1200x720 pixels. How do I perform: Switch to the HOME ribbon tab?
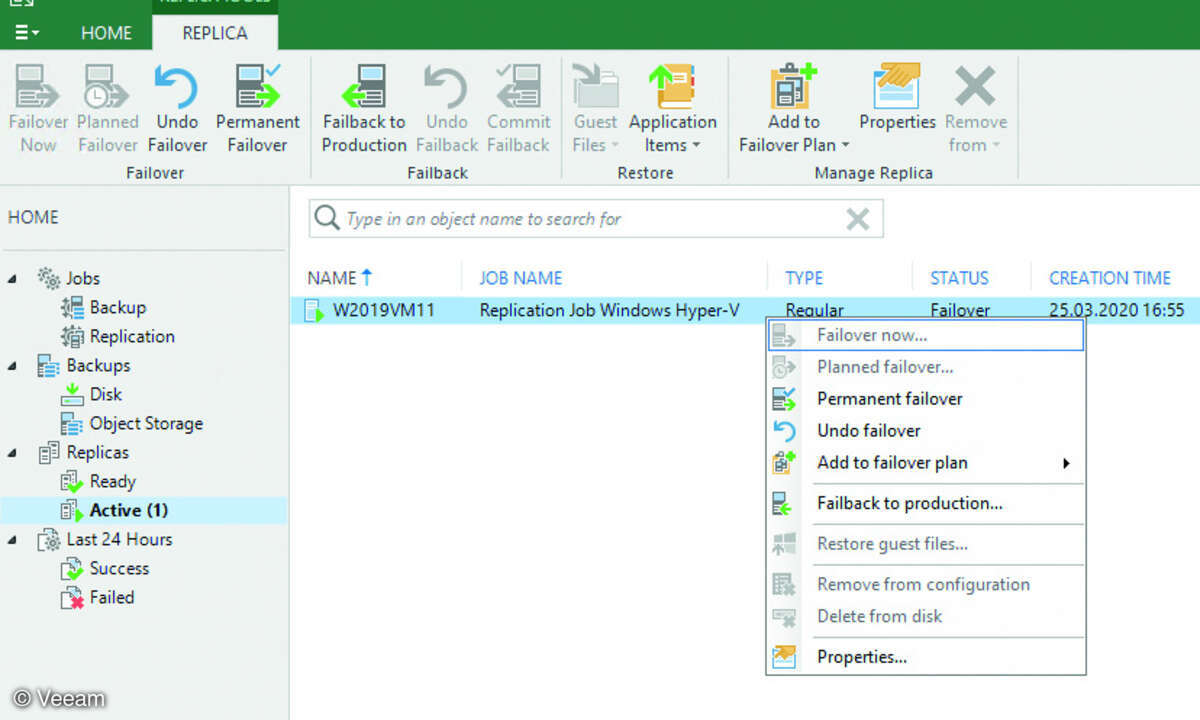click(106, 33)
